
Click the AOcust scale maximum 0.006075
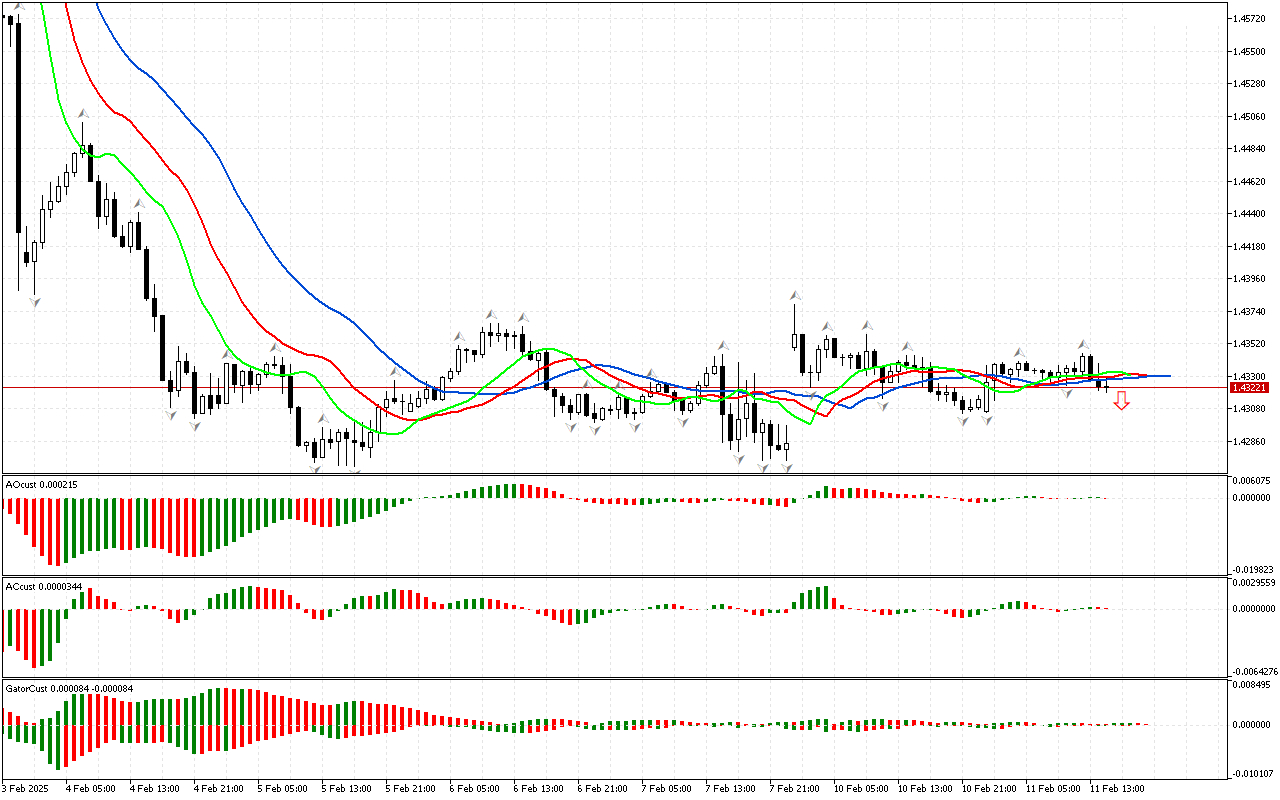pyautogui.click(x=1252, y=481)
